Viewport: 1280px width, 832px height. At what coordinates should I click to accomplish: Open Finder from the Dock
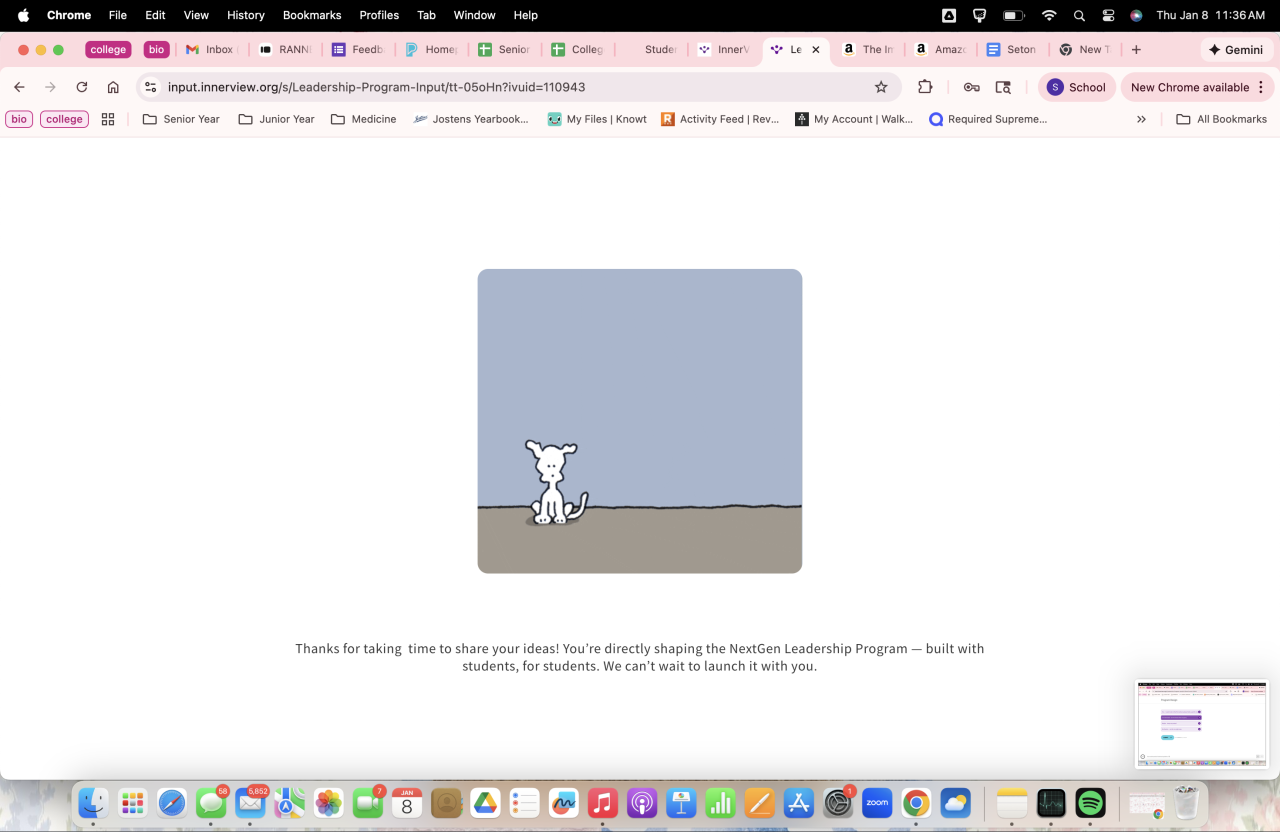93,802
